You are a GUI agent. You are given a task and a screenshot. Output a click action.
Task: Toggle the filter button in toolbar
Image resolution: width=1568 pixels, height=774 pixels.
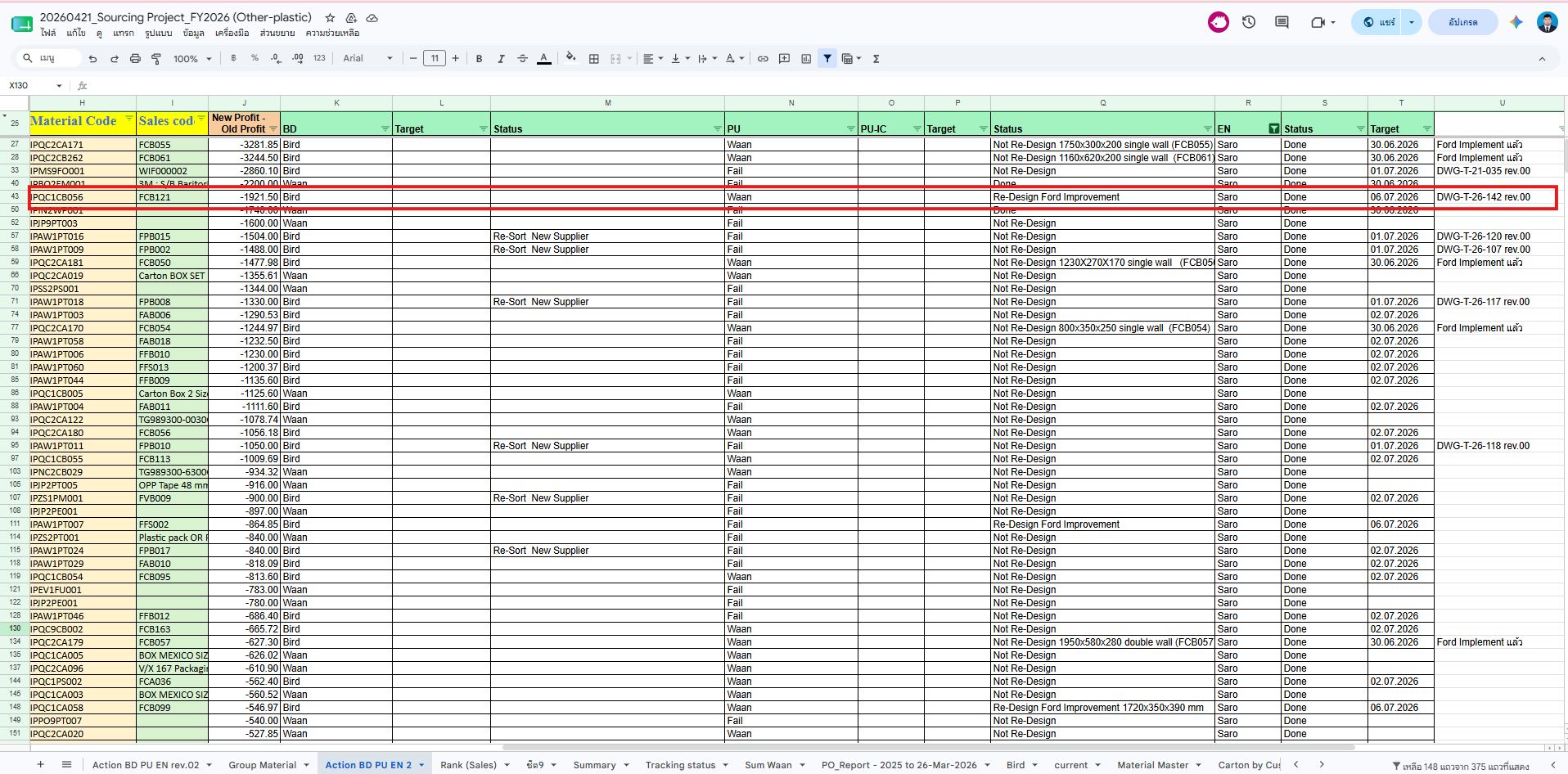(x=827, y=59)
